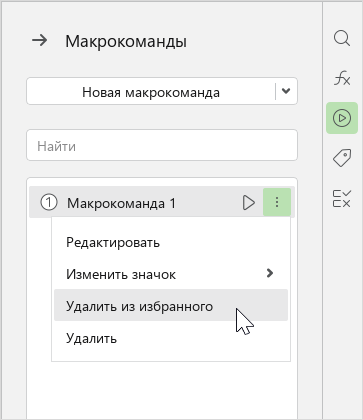Select the Макрокоманда 1 row
Image resolution: width=363 pixels, height=420 pixels.
point(162,202)
